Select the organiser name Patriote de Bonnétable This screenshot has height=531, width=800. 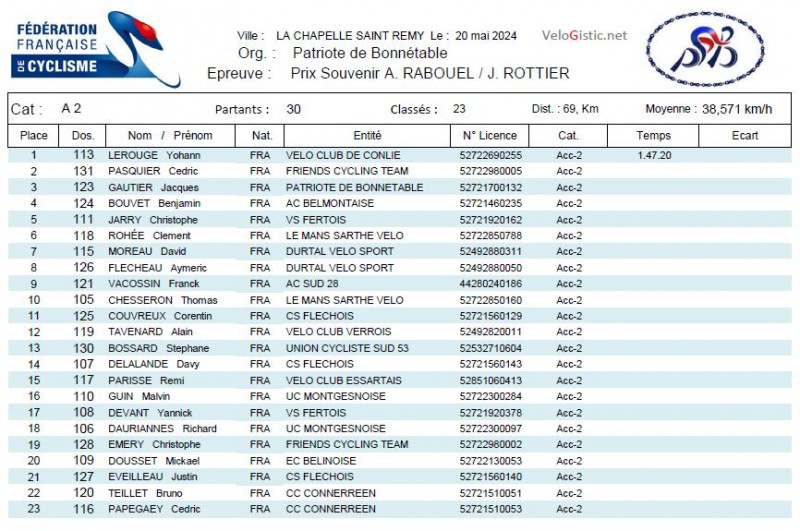pyautogui.click(x=370, y=53)
